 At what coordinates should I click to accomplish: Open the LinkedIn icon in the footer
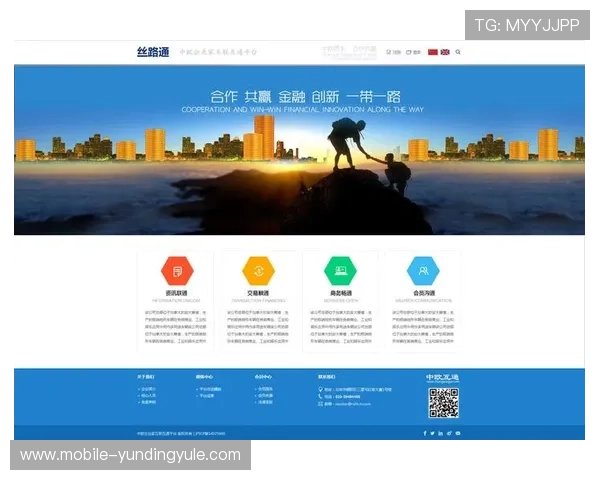(441, 433)
